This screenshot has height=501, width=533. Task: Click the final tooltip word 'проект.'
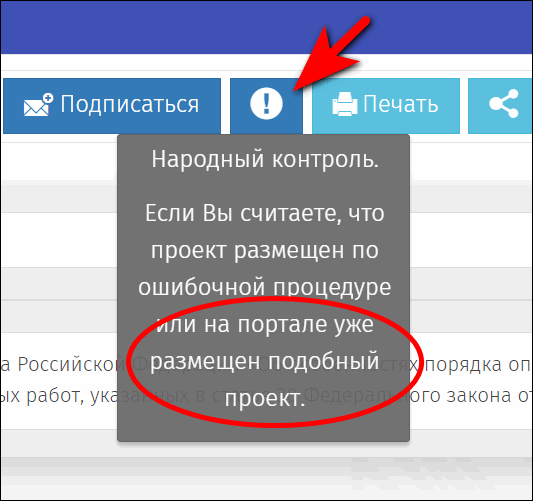264,398
